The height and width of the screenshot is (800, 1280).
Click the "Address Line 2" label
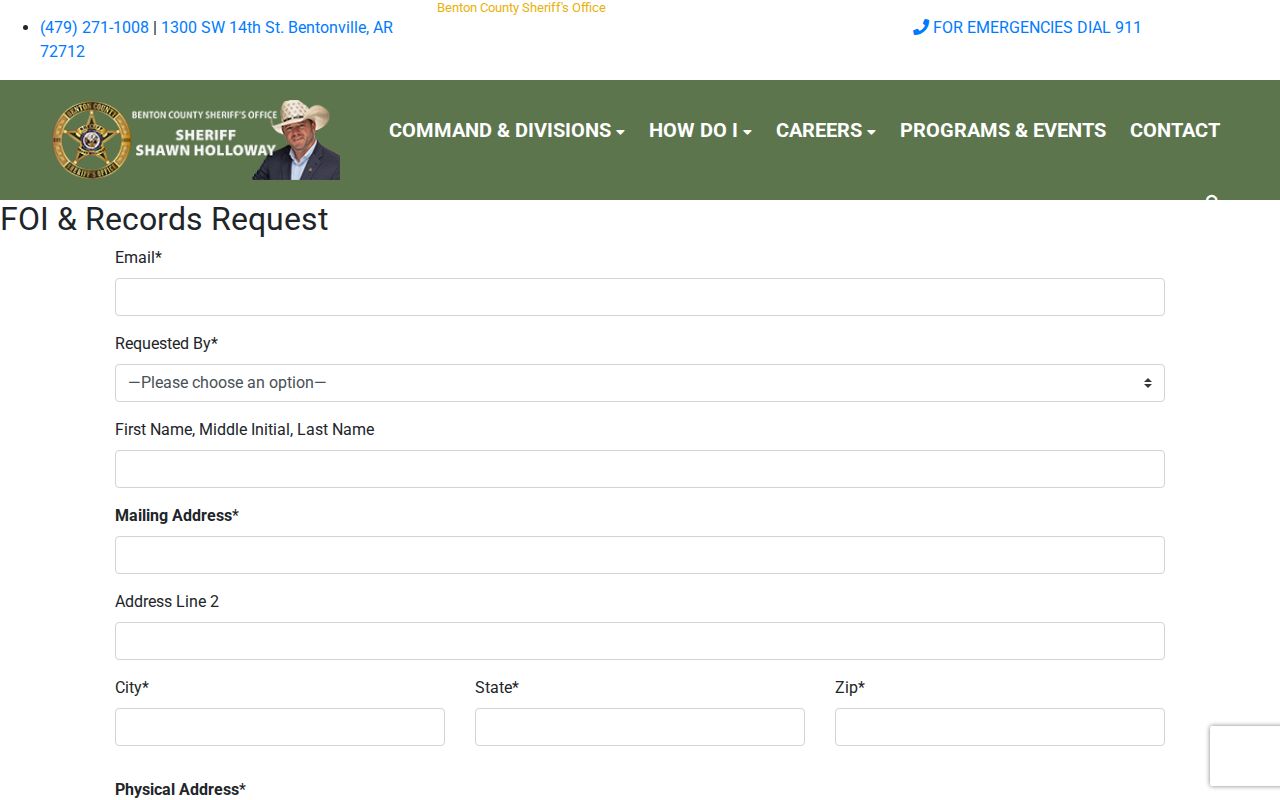click(167, 601)
